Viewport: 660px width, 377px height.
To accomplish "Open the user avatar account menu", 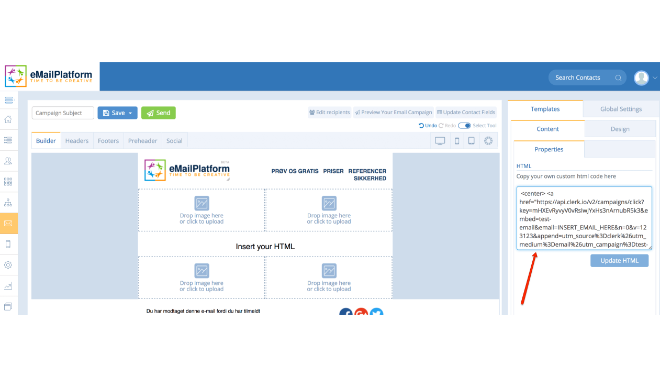I will 641,78.
